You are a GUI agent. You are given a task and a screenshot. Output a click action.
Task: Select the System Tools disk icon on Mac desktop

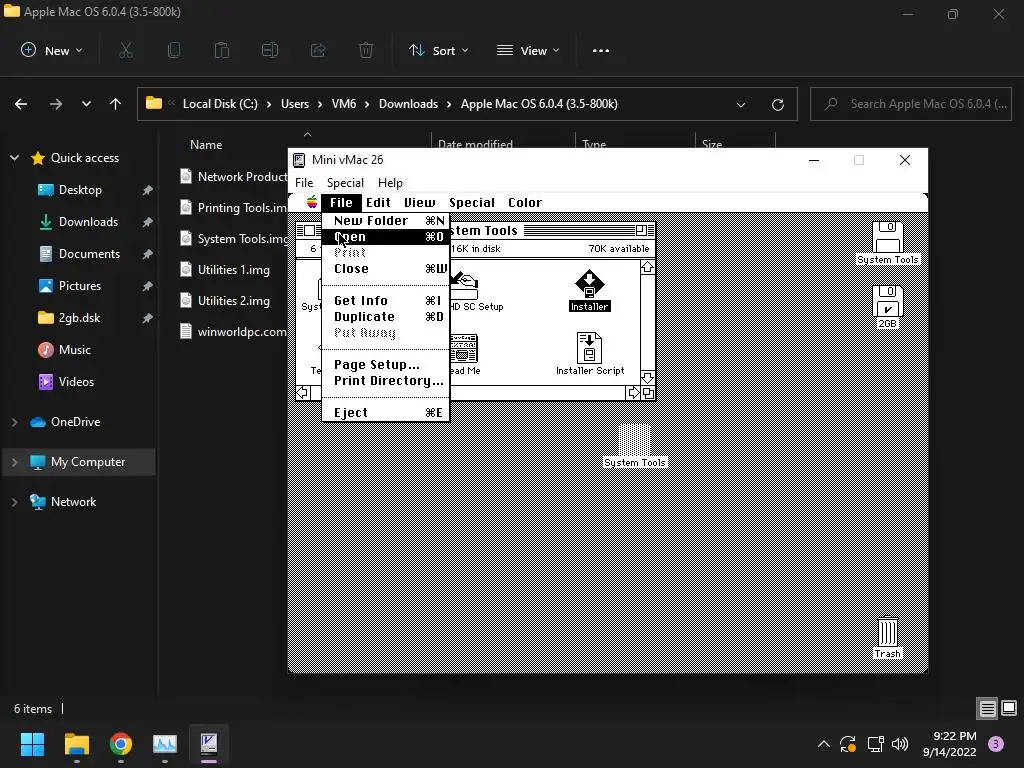point(887,237)
